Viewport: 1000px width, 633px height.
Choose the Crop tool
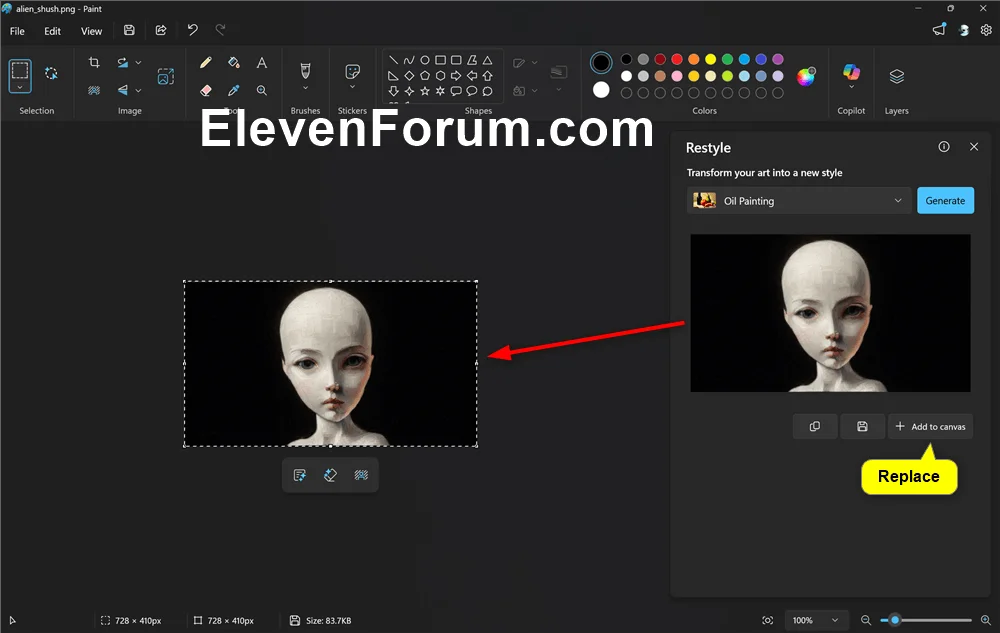click(94, 62)
